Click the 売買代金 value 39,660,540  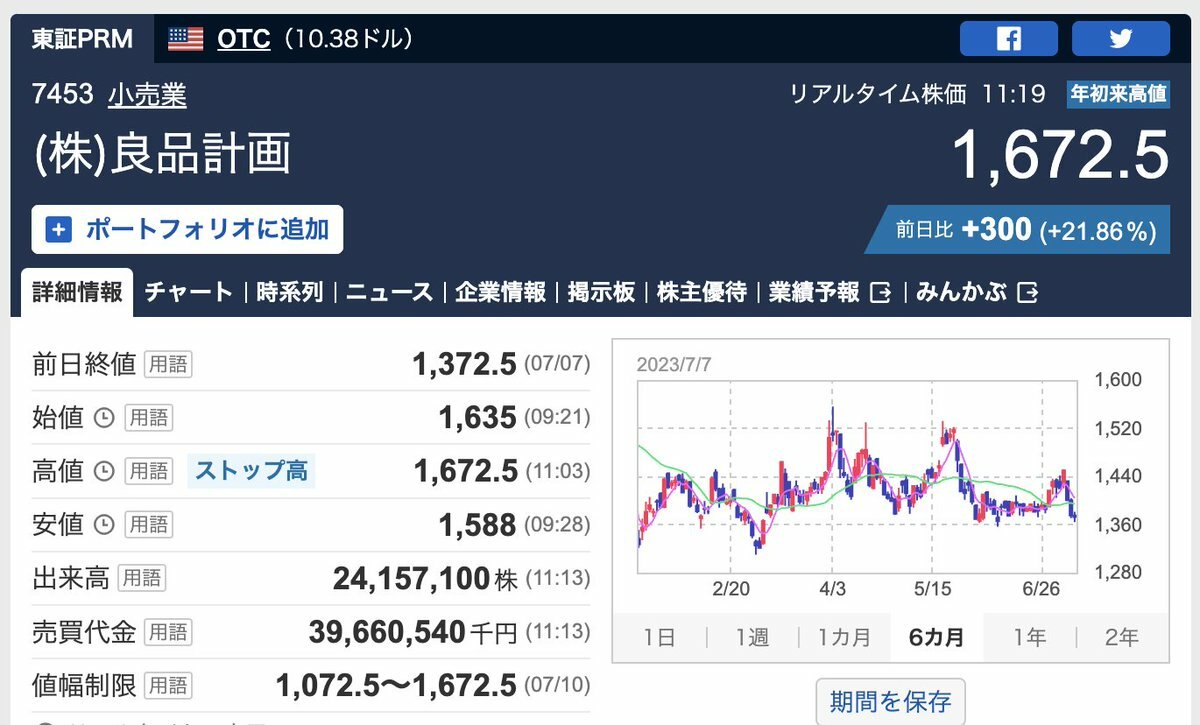tap(387, 632)
